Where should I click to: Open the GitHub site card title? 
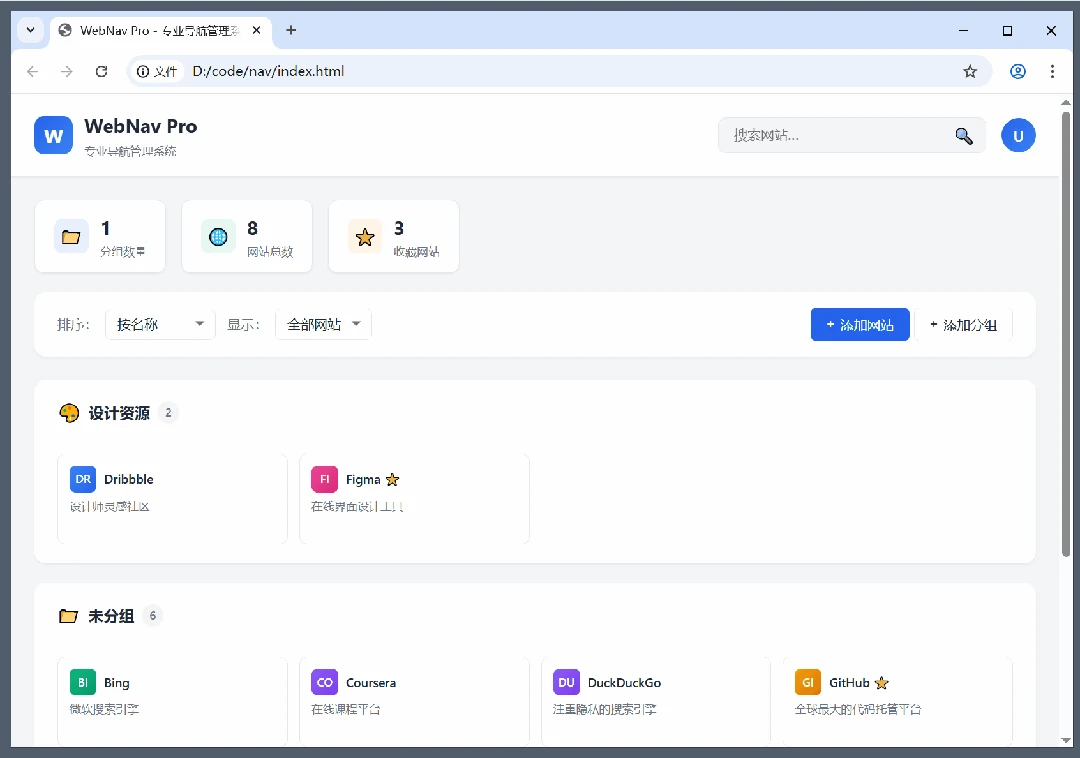tap(849, 682)
